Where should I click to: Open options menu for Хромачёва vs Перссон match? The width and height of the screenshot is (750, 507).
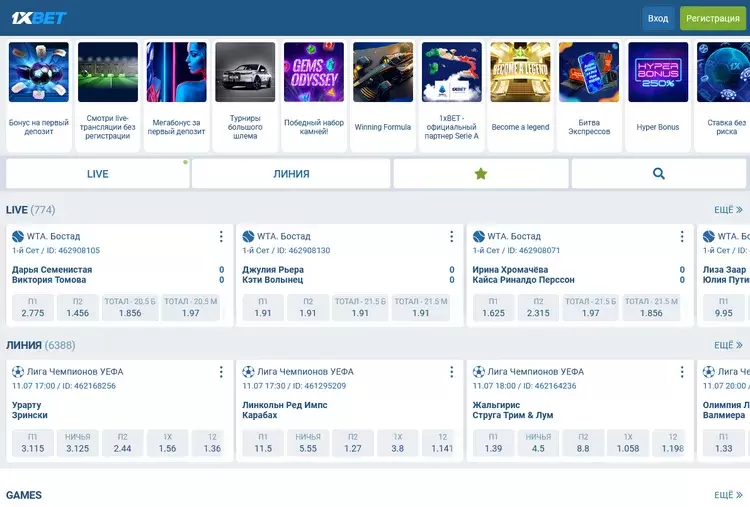682,236
